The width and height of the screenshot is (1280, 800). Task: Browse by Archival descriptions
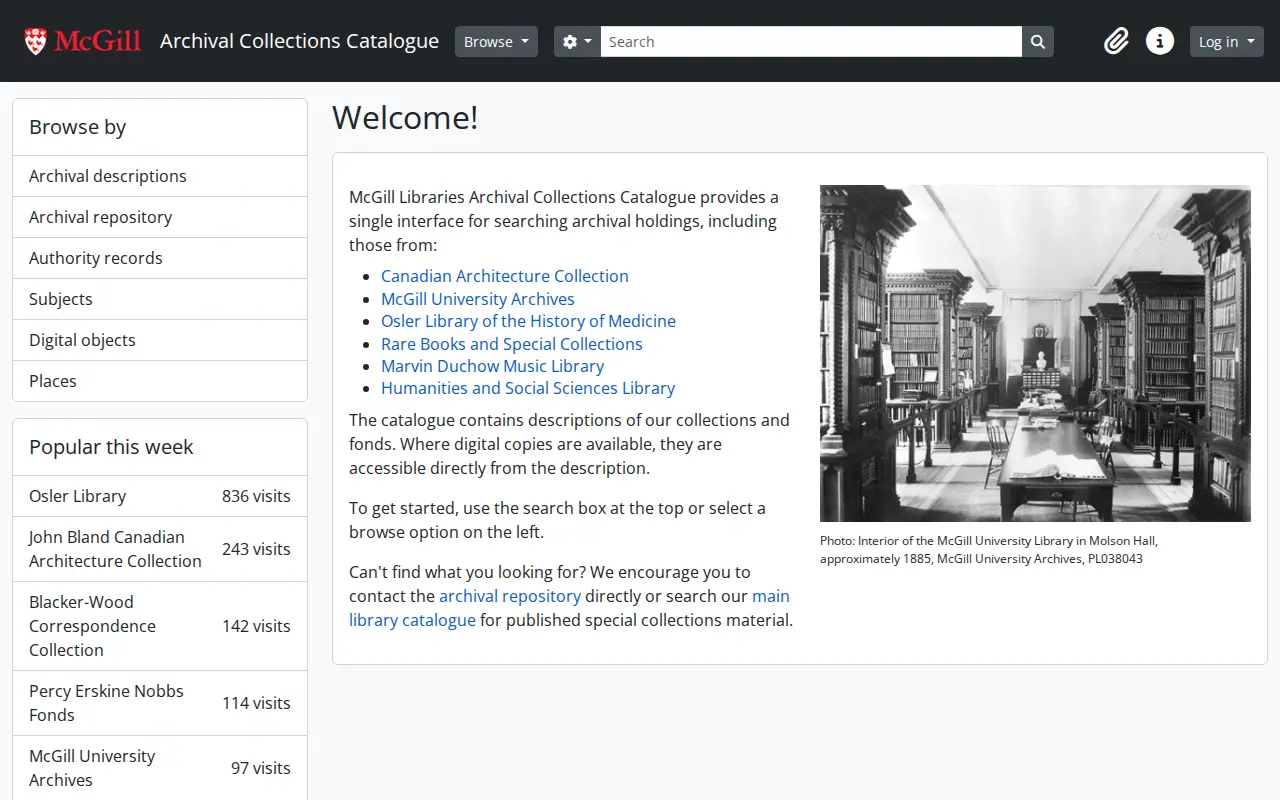coord(160,176)
